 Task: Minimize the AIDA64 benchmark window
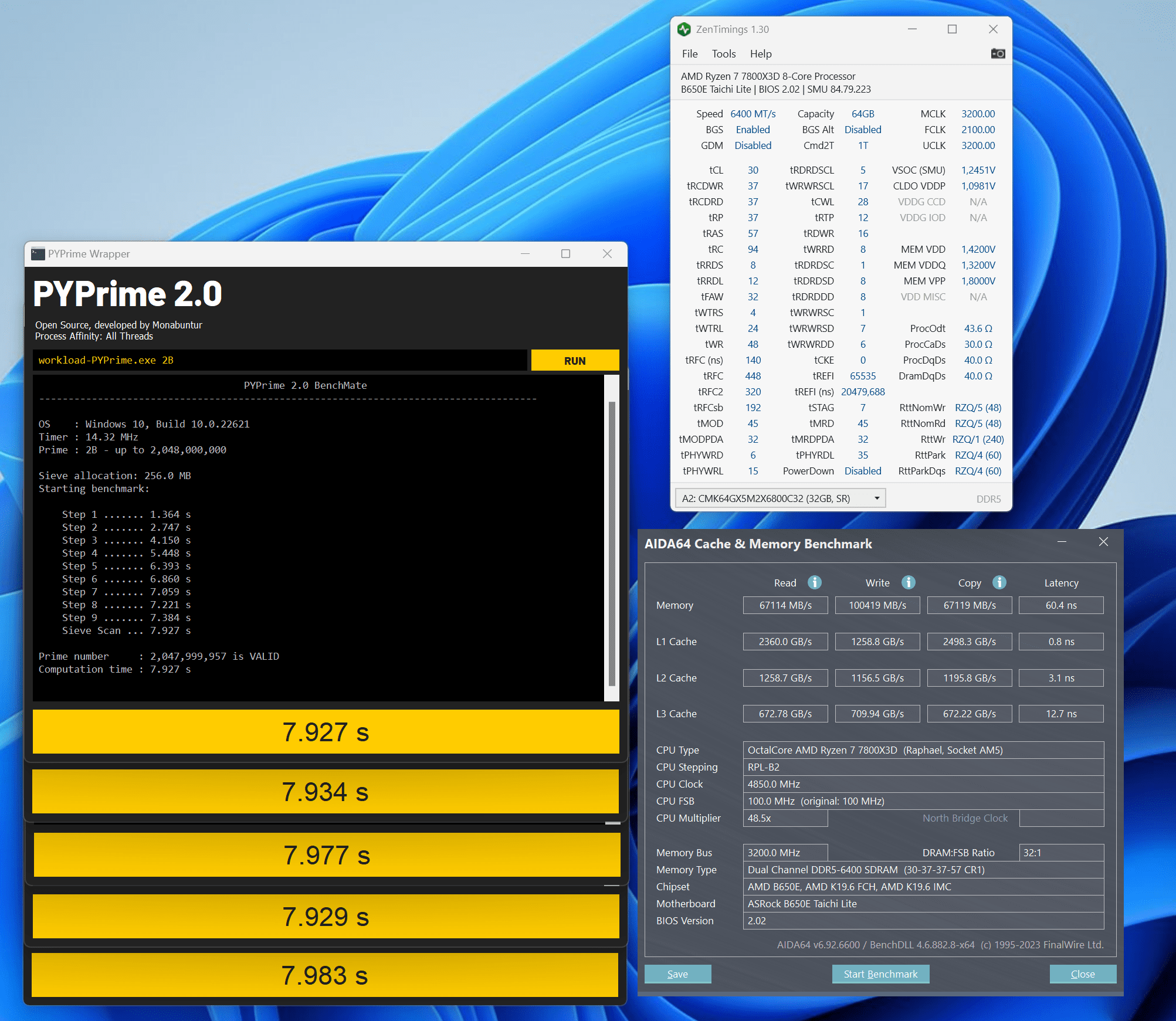[x=1062, y=542]
